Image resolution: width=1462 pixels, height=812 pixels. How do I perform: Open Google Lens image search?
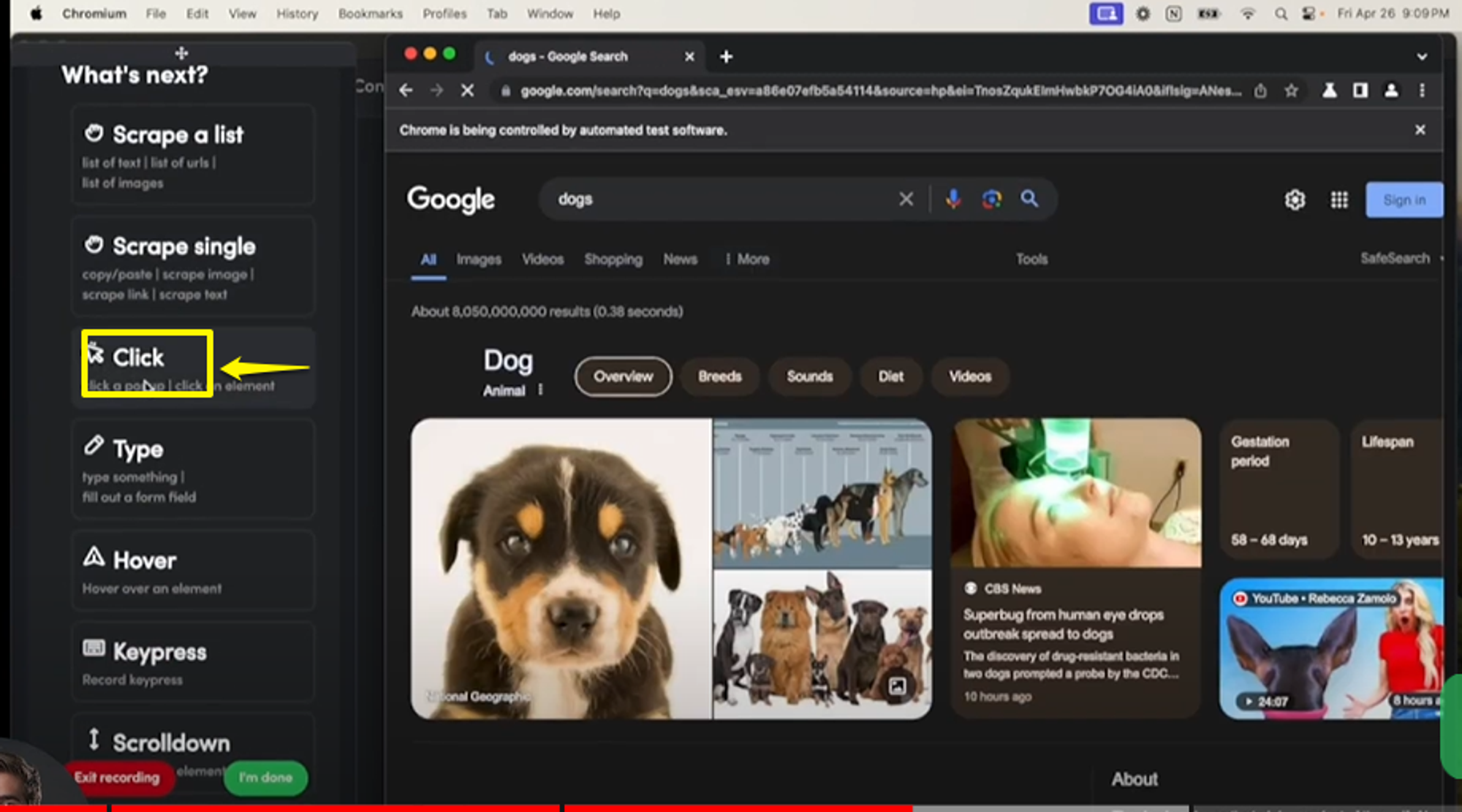point(992,199)
